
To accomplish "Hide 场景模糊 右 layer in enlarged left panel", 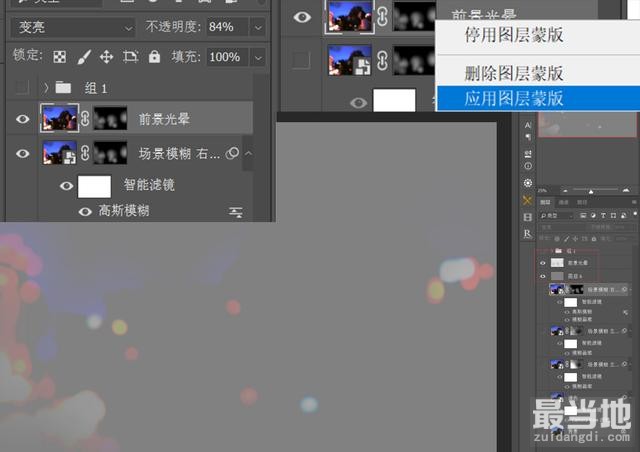I will [22, 154].
